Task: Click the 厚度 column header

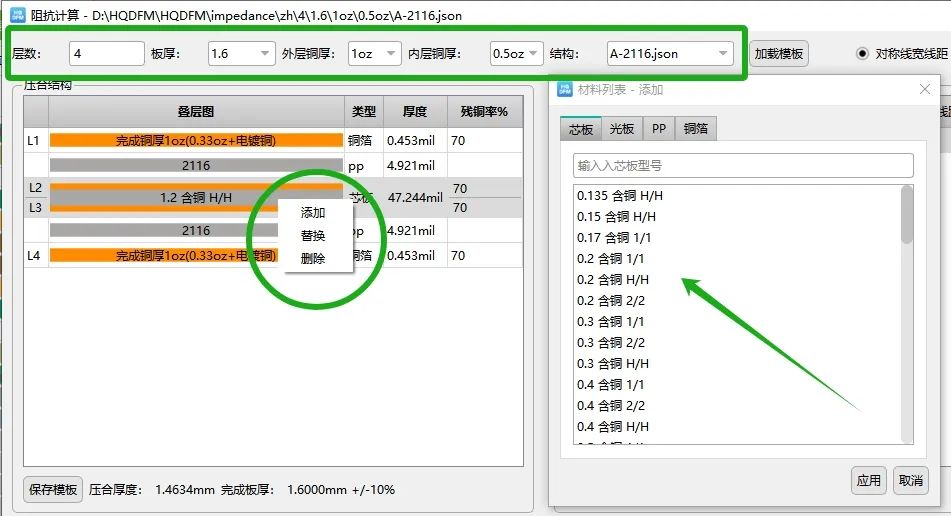Action: click(x=415, y=112)
